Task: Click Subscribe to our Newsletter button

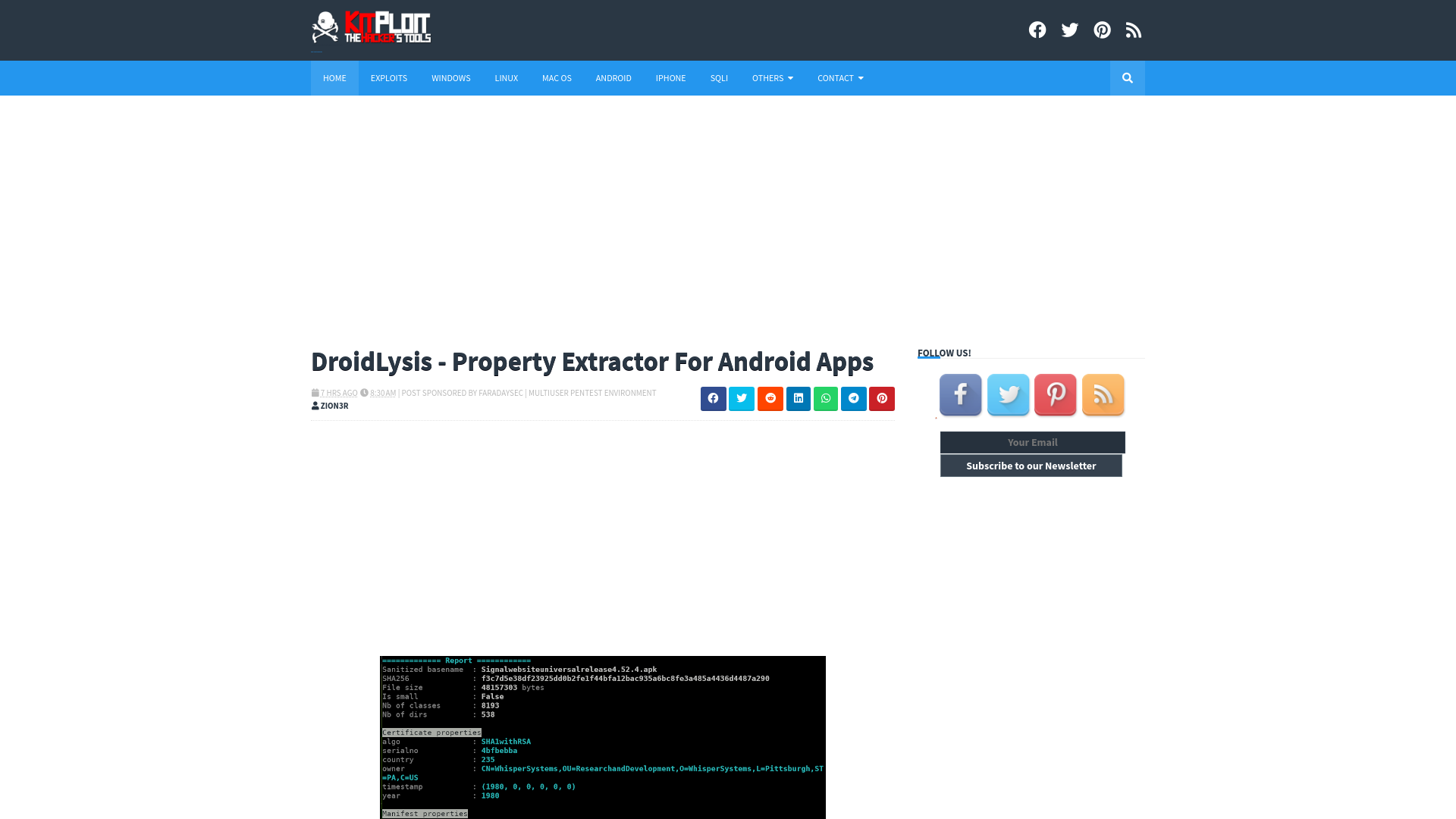Action: tap(1031, 466)
